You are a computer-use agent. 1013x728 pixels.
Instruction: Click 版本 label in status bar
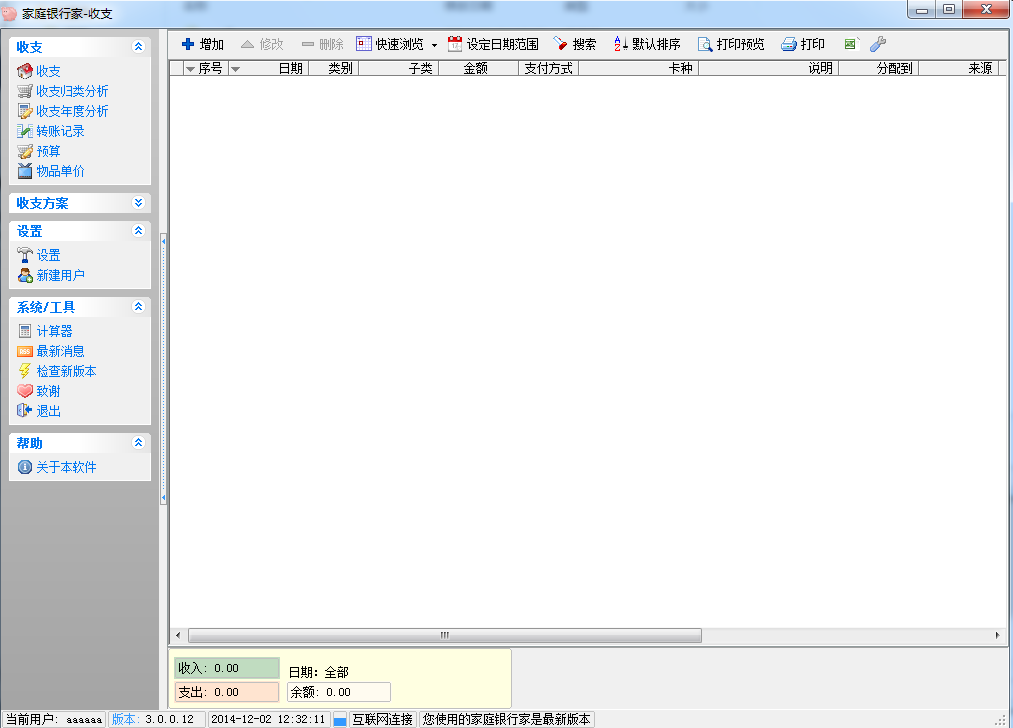(x=125, y=719)
